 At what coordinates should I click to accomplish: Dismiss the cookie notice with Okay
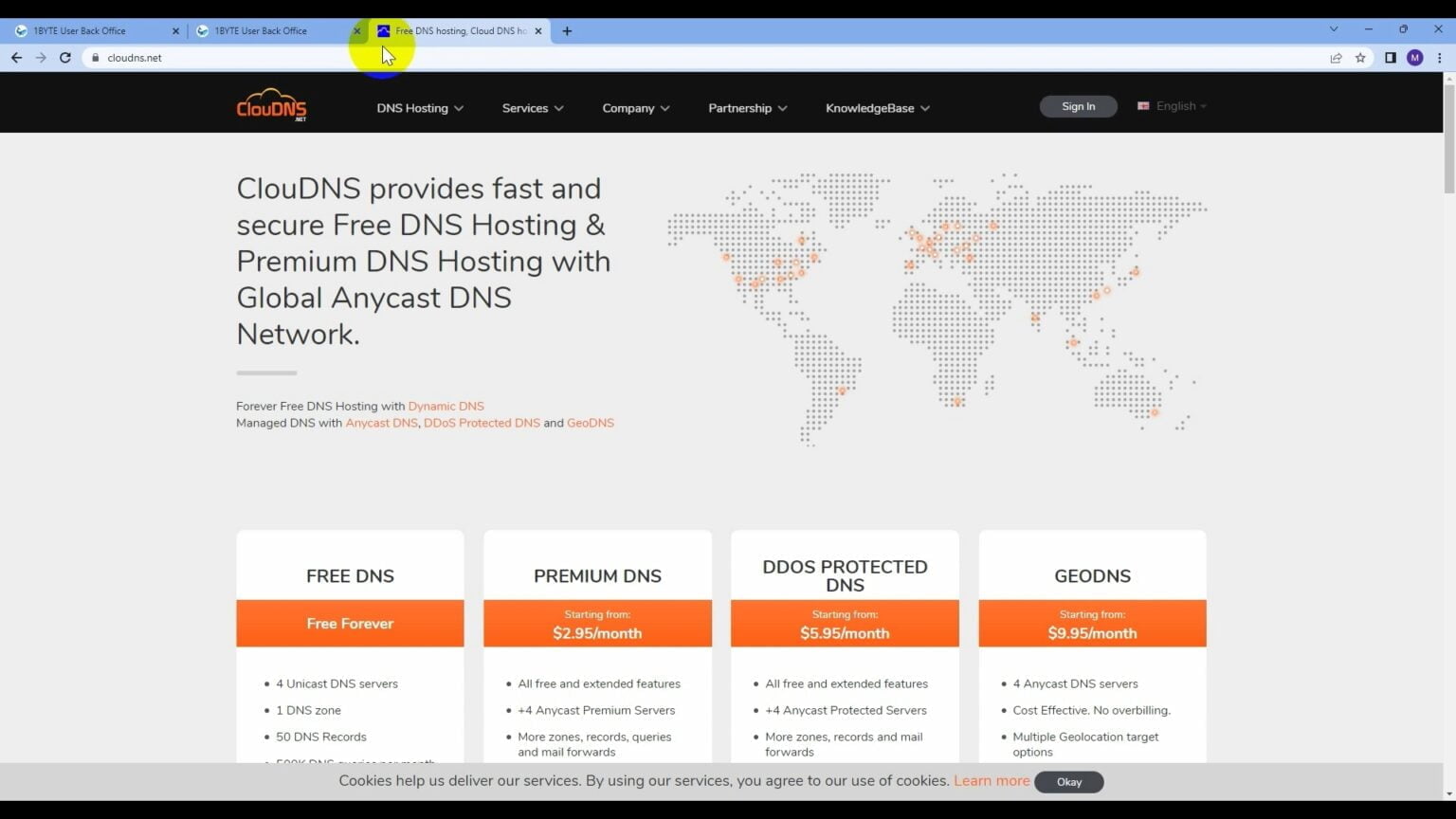coord(1068,782)
